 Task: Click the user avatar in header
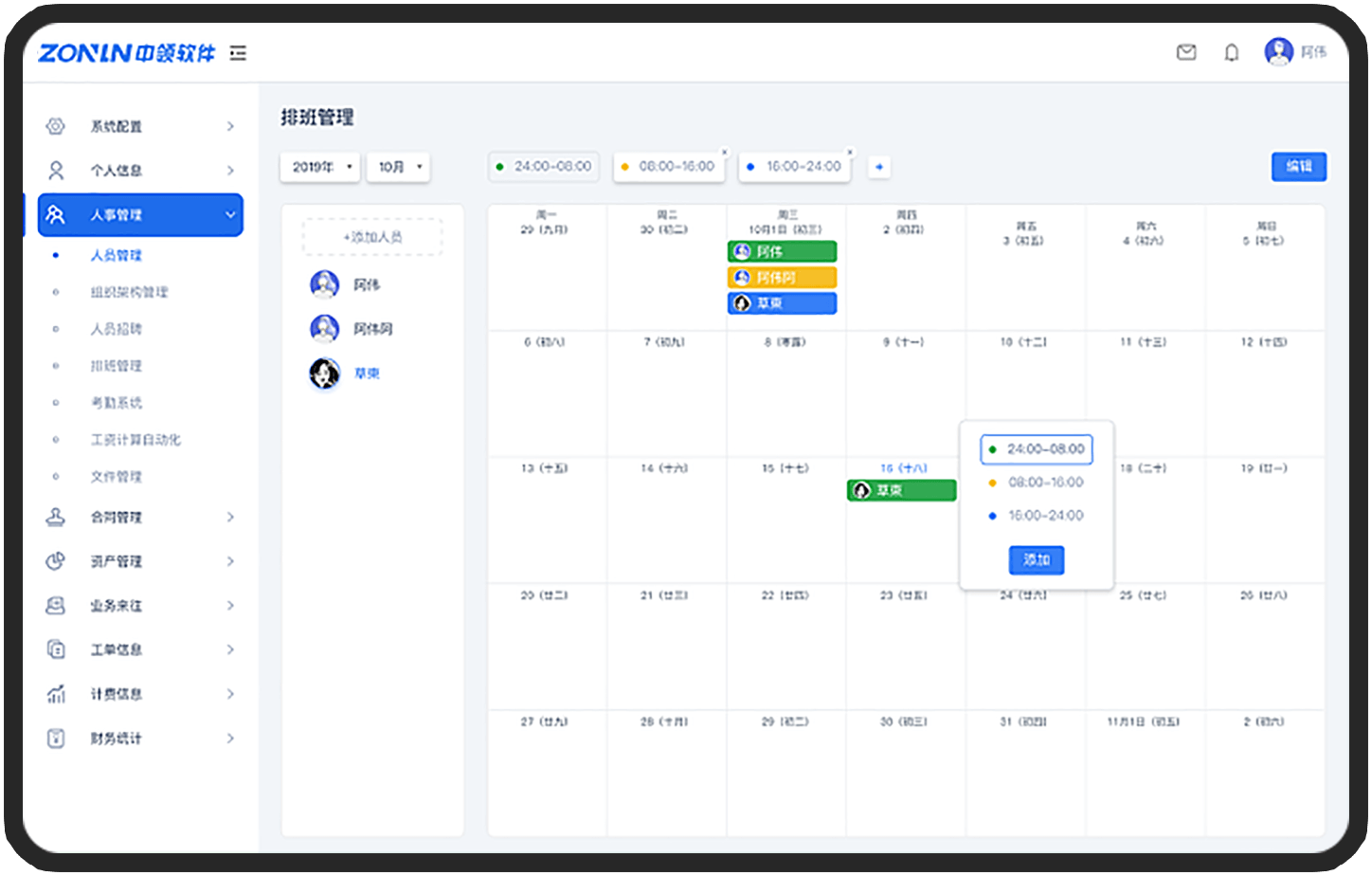[1278, 51]
